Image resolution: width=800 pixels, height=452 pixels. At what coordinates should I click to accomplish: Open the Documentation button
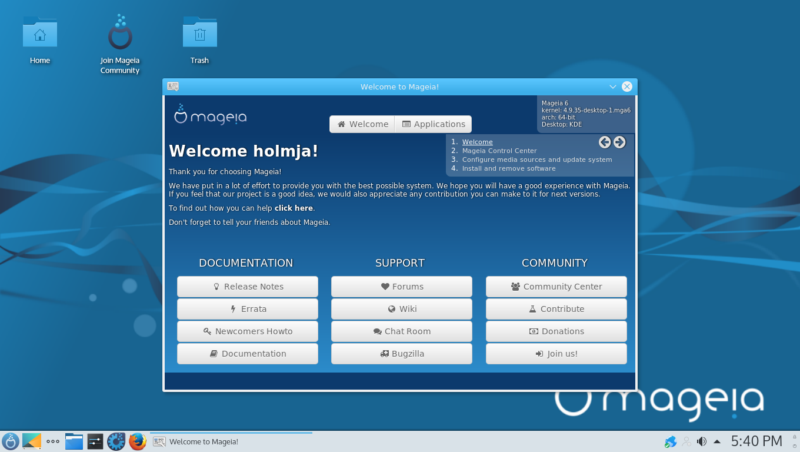click(x=247, y=354)
